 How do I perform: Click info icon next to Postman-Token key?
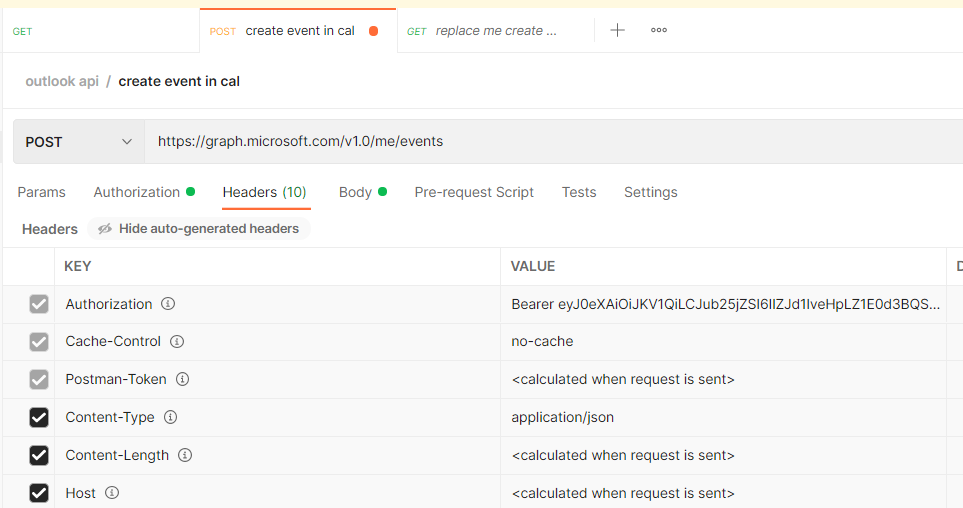point(182,379)
